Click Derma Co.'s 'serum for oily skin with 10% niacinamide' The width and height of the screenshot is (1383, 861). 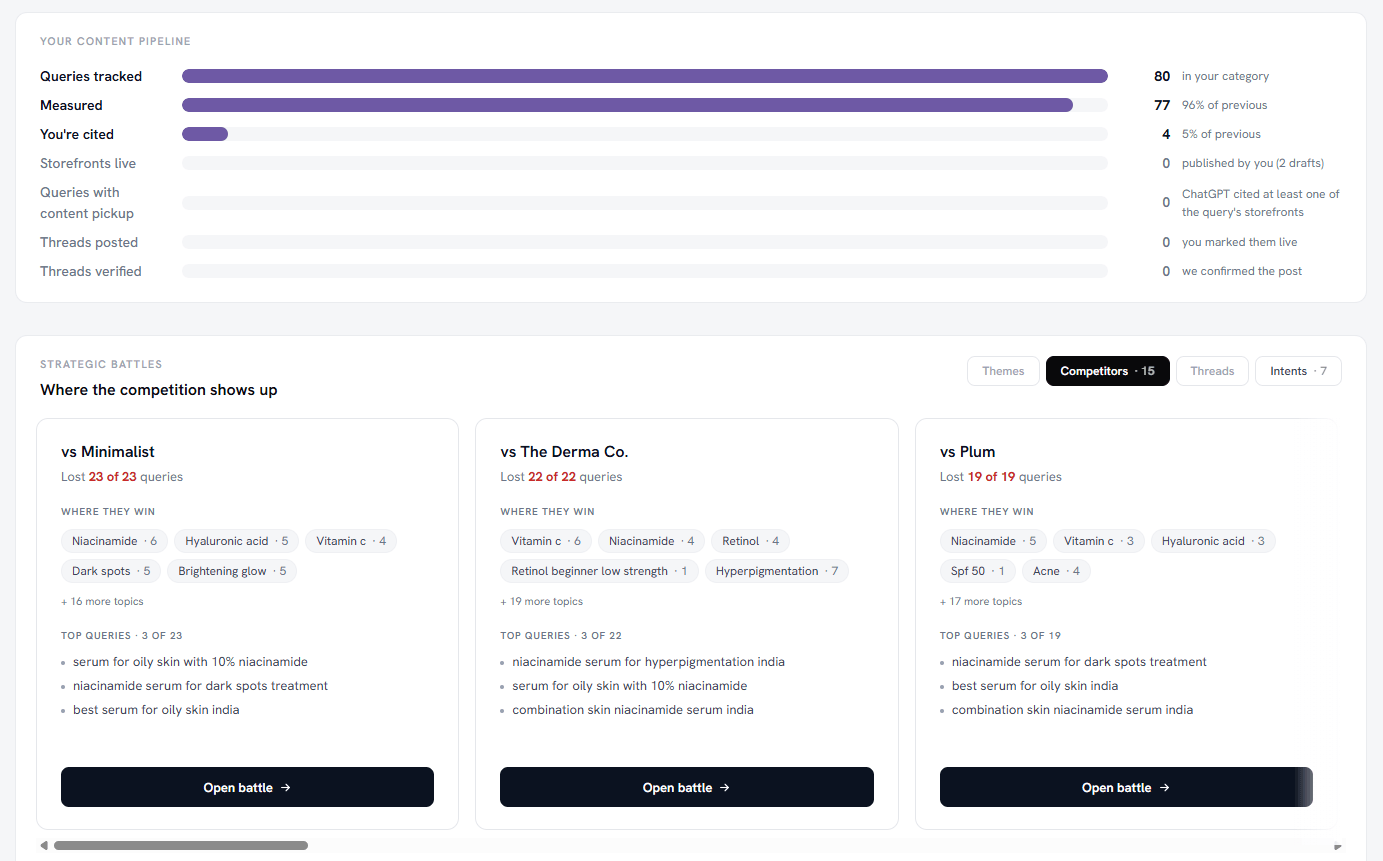(630, 686)
